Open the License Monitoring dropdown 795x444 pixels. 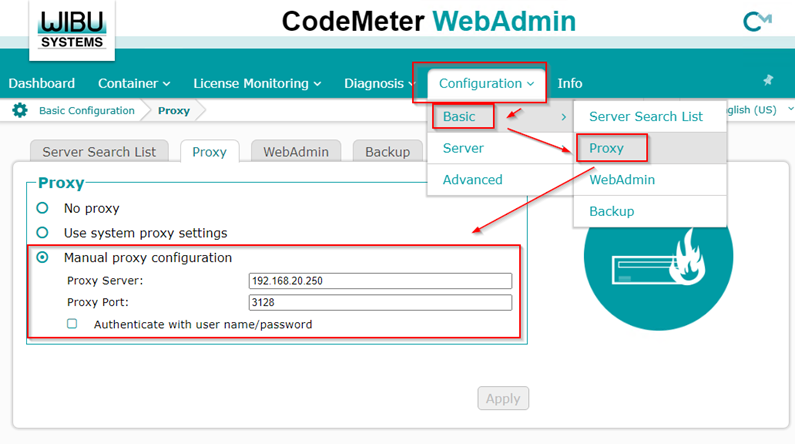(257, 83)
